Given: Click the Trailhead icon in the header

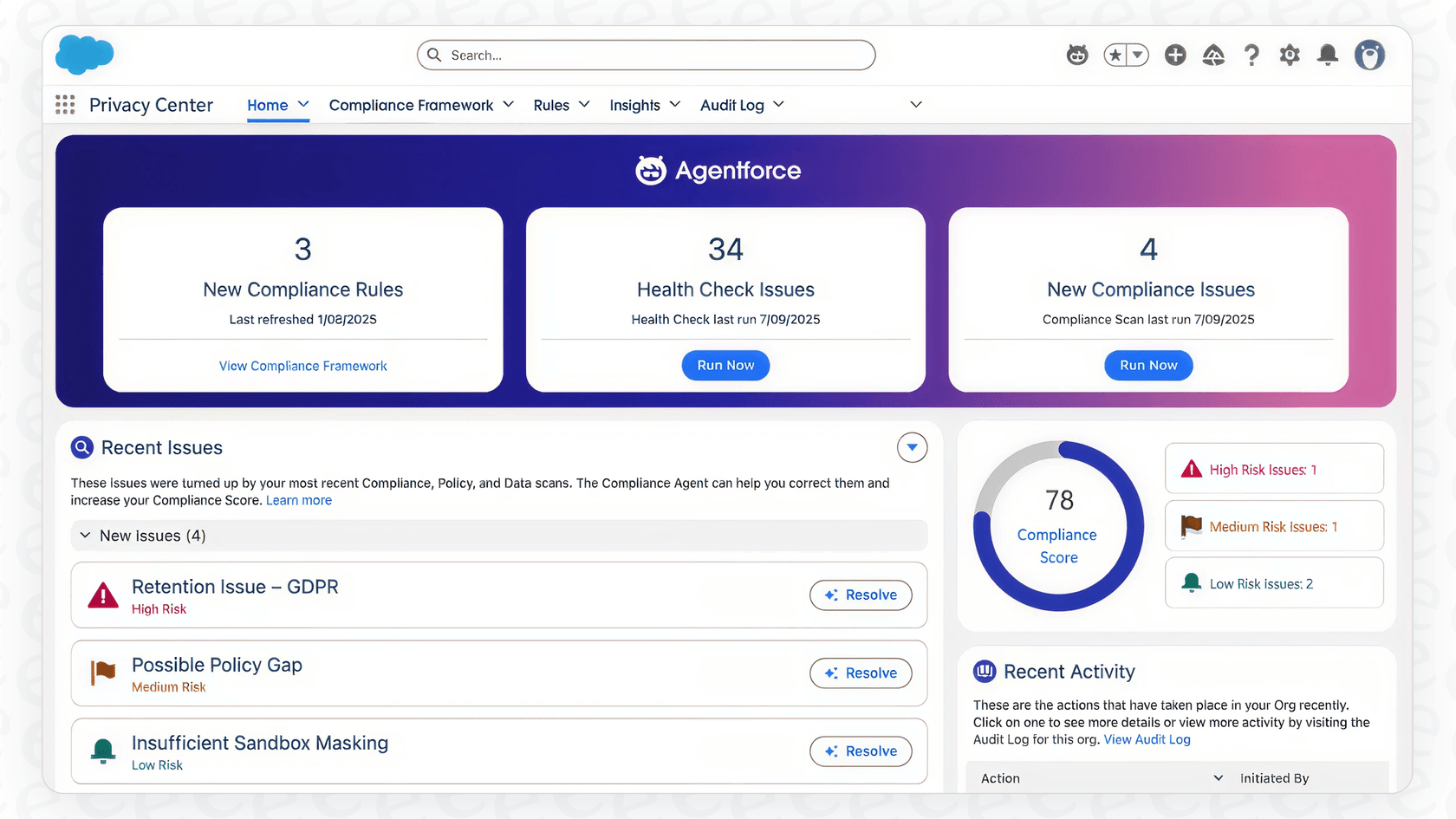Looking at the screenshot, I should [1213, 55].
